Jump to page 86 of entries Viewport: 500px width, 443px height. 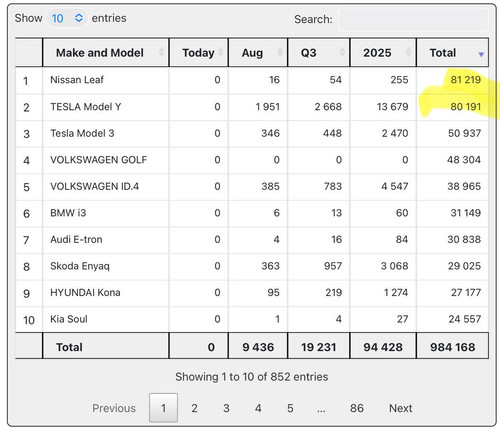pos(357,408)
